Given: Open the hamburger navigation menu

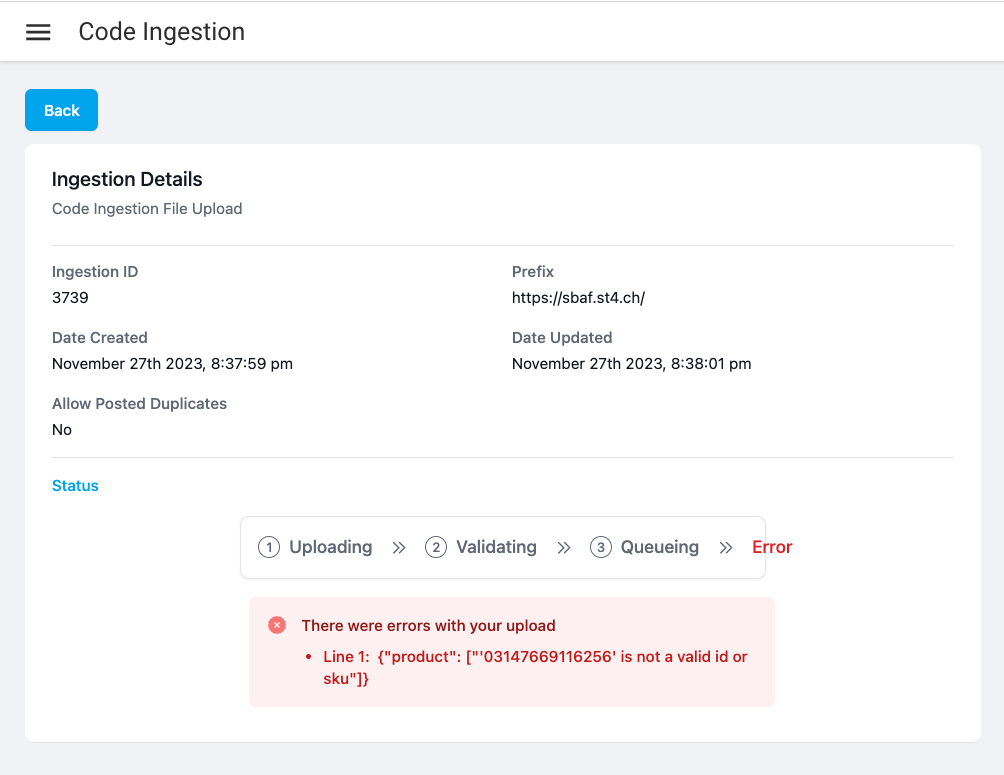Looking at the screenshot, I should pyautogui.click(x=38, y=32).
